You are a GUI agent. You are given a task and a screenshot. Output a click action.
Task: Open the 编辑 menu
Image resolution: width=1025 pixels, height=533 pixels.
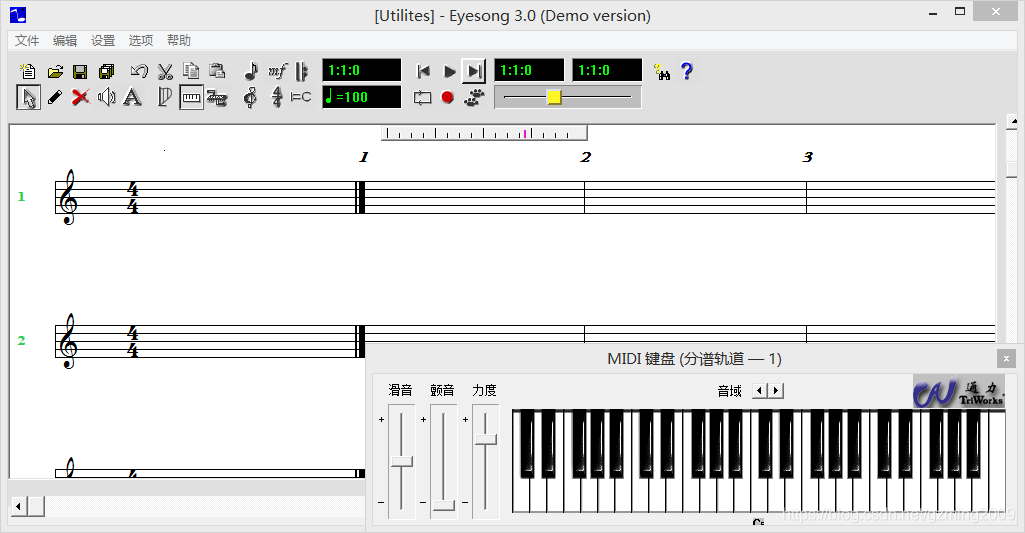tap(65, 41)
